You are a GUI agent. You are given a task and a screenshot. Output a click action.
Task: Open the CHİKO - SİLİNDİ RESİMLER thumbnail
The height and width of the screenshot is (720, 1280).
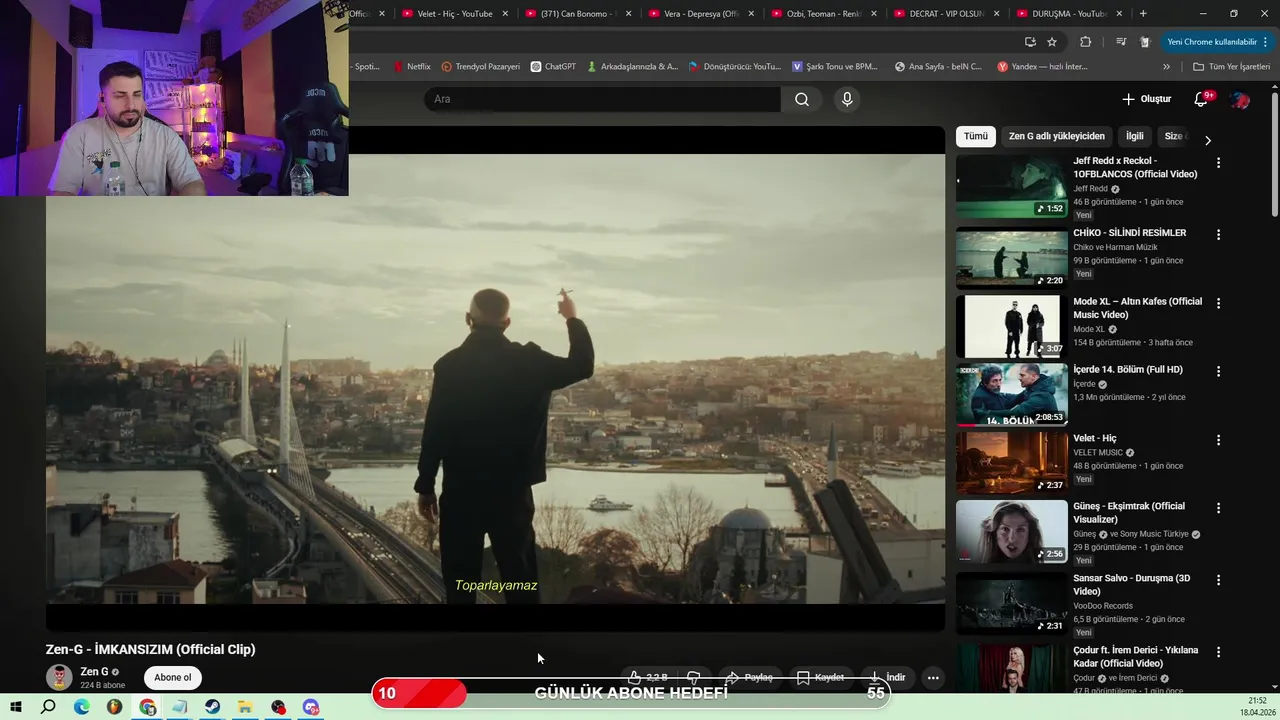coord(1011,258)
